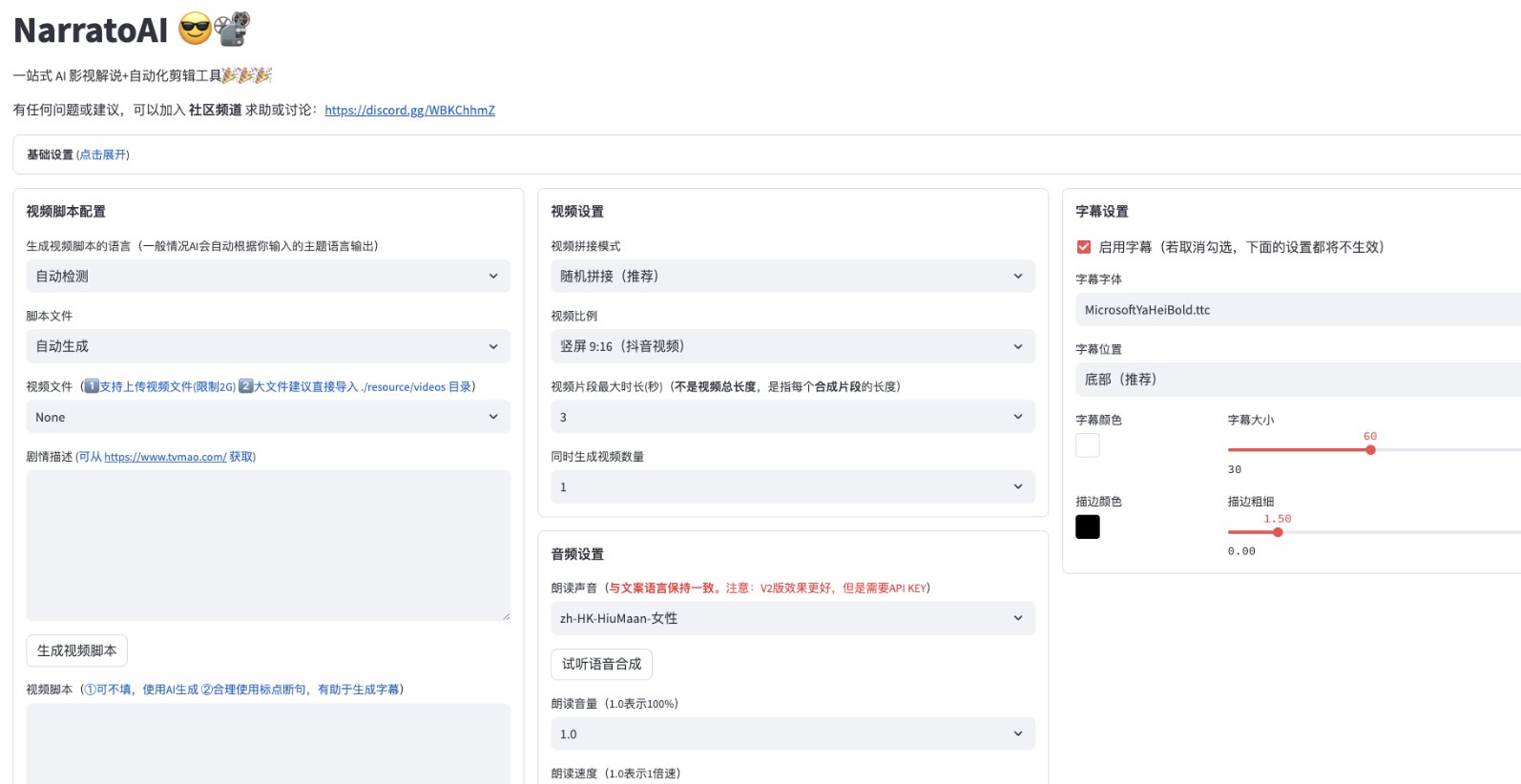
Task: Open the 视频拼接模式 dropdown
Action: [793, 276]
